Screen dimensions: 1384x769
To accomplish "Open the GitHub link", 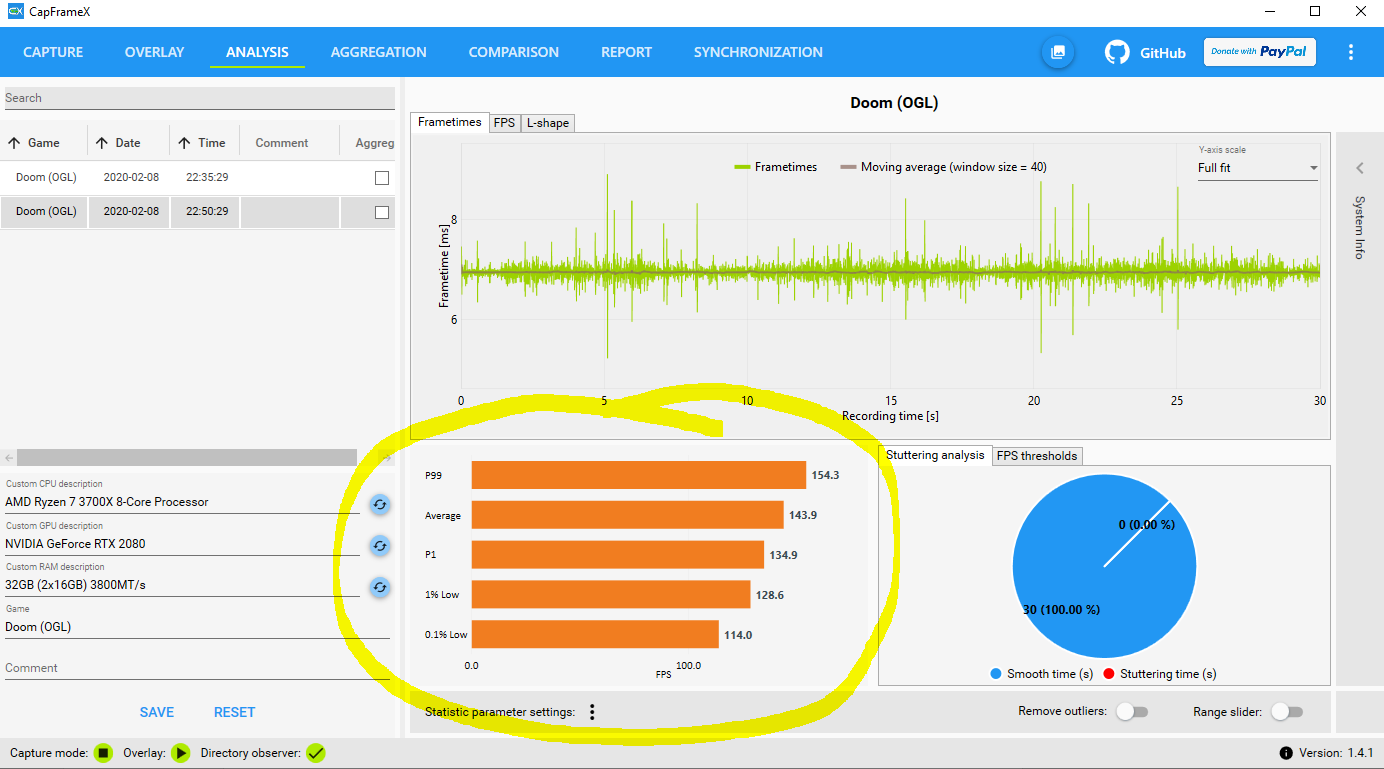I will click(x=1145, y=52).
